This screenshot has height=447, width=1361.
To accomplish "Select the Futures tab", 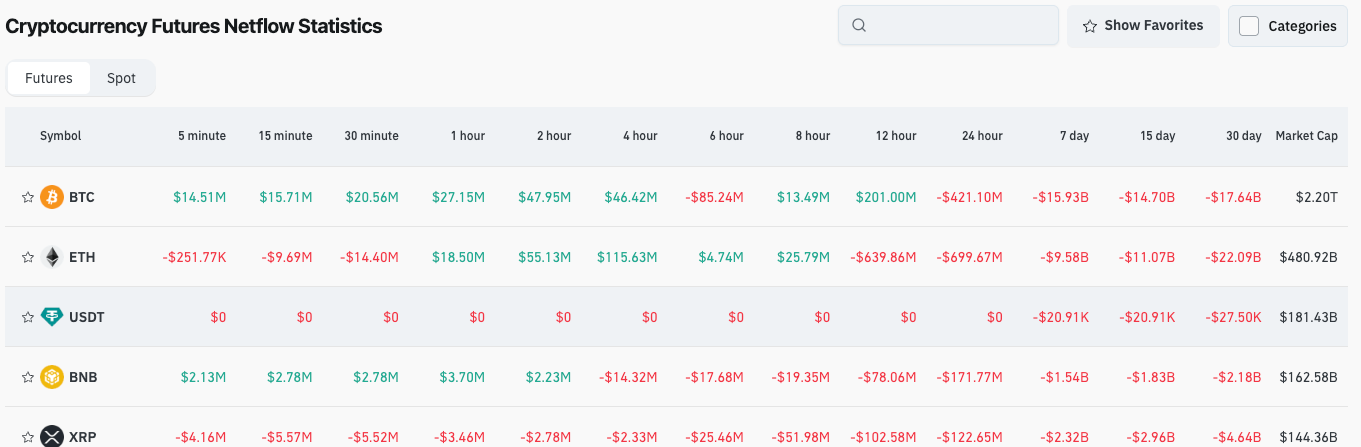I will (x=49, y=78).
